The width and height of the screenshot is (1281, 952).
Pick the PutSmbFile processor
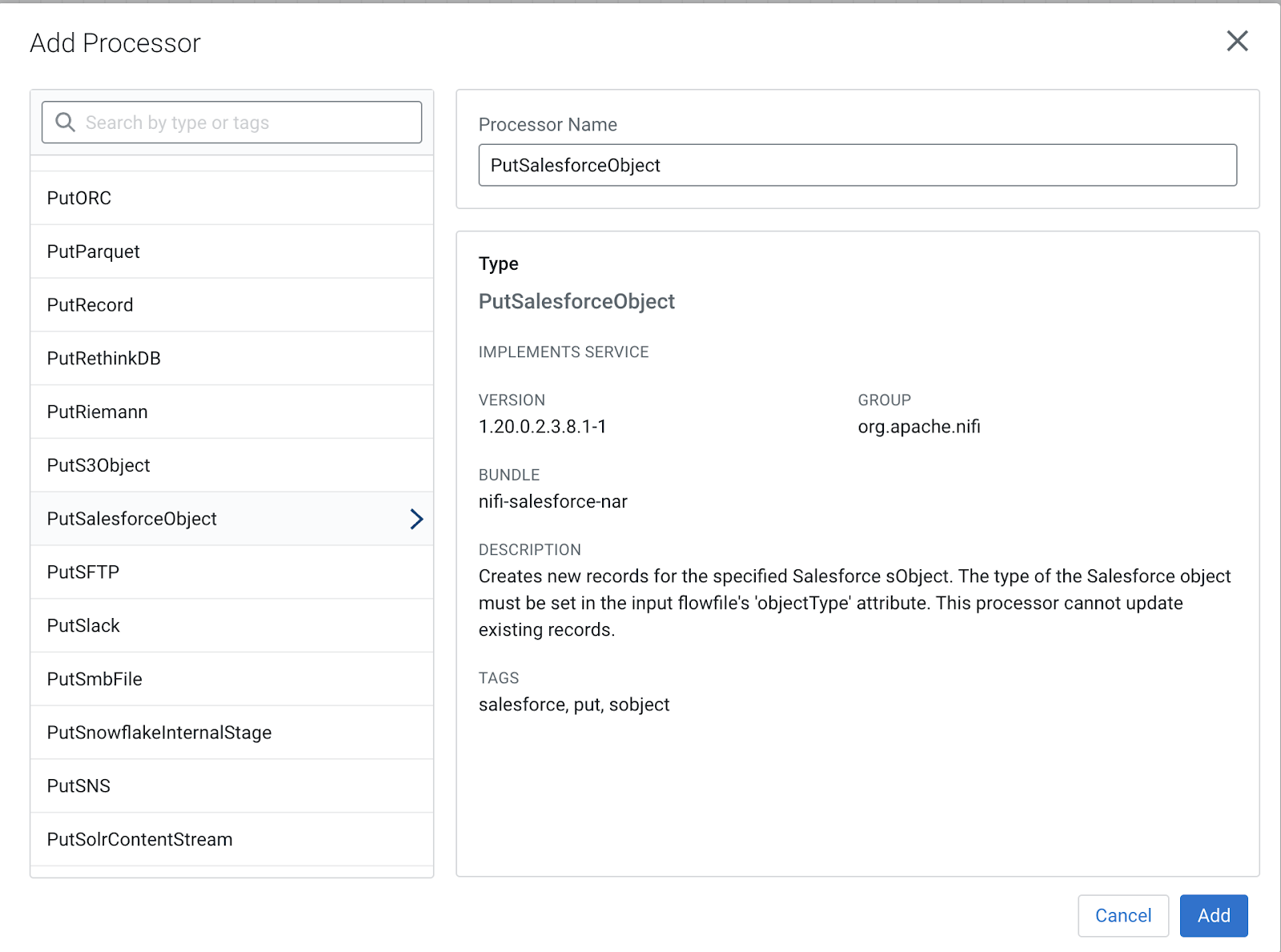coord(231,679)
